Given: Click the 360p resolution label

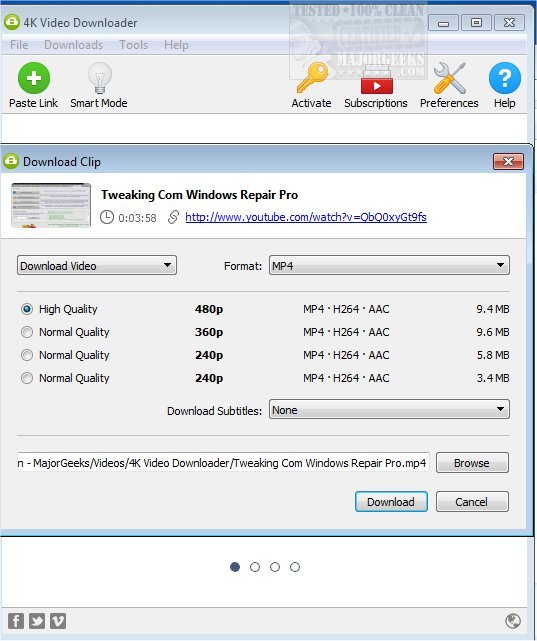Looking at the screenshot, I should (209, 332).
